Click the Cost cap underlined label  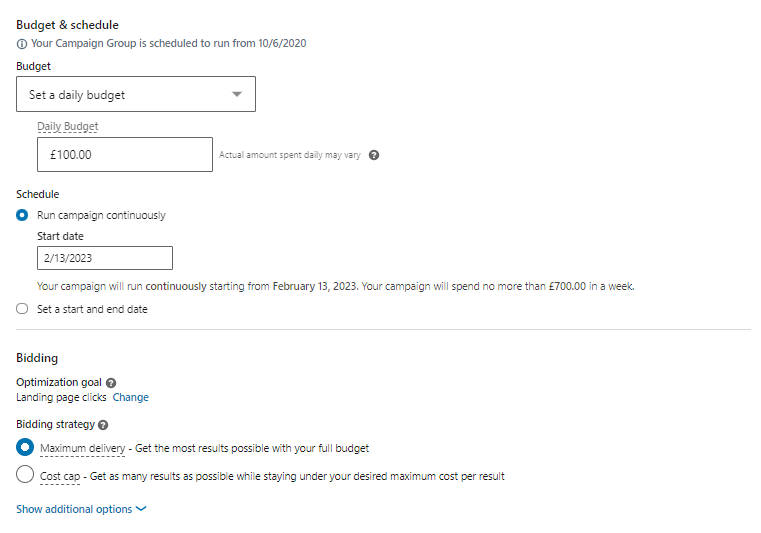(60, 476)
